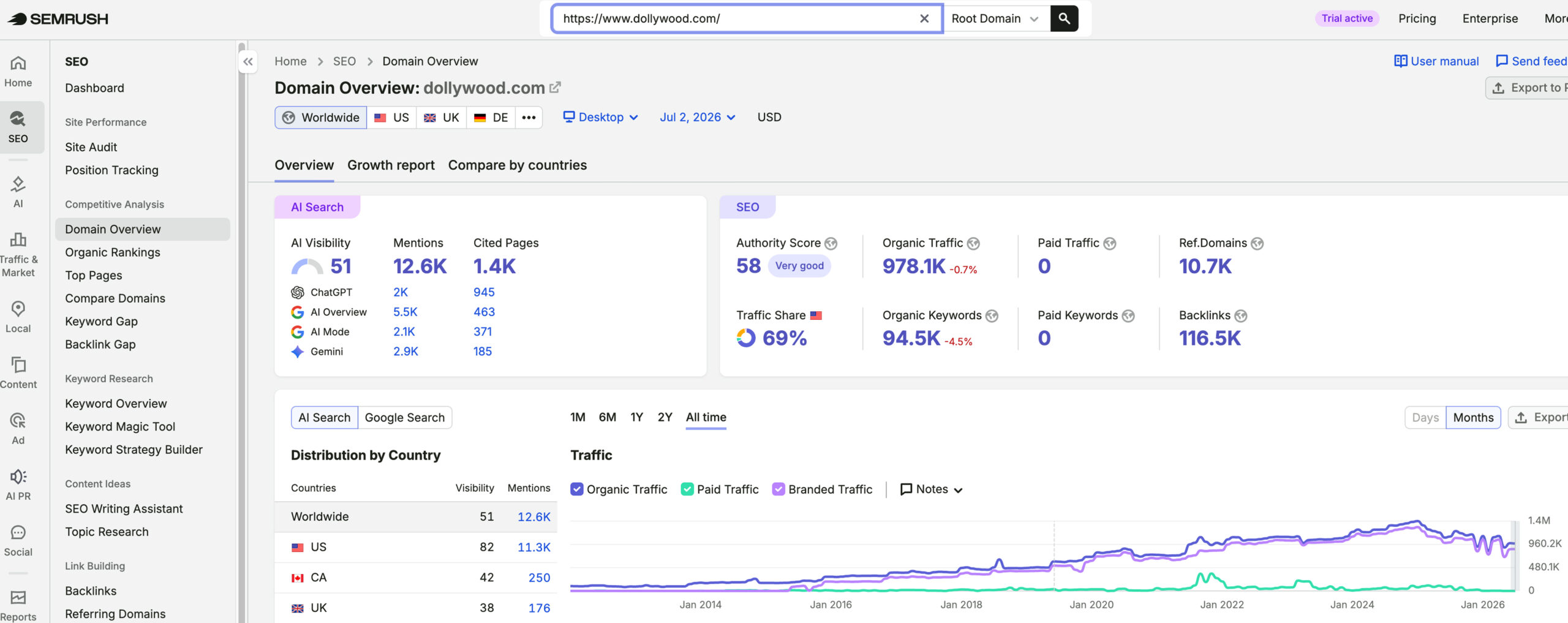Open the Content section icon
1568x623 pixels.
click(18, 372)
